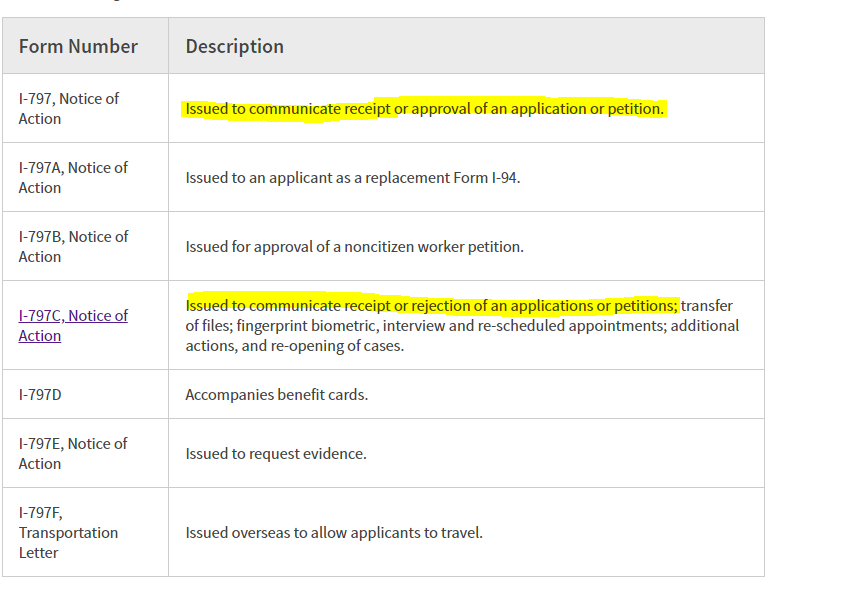Click the replacement Form I-94 description text
The height and width of the screenshot is (602, 857).
(353, 178)
